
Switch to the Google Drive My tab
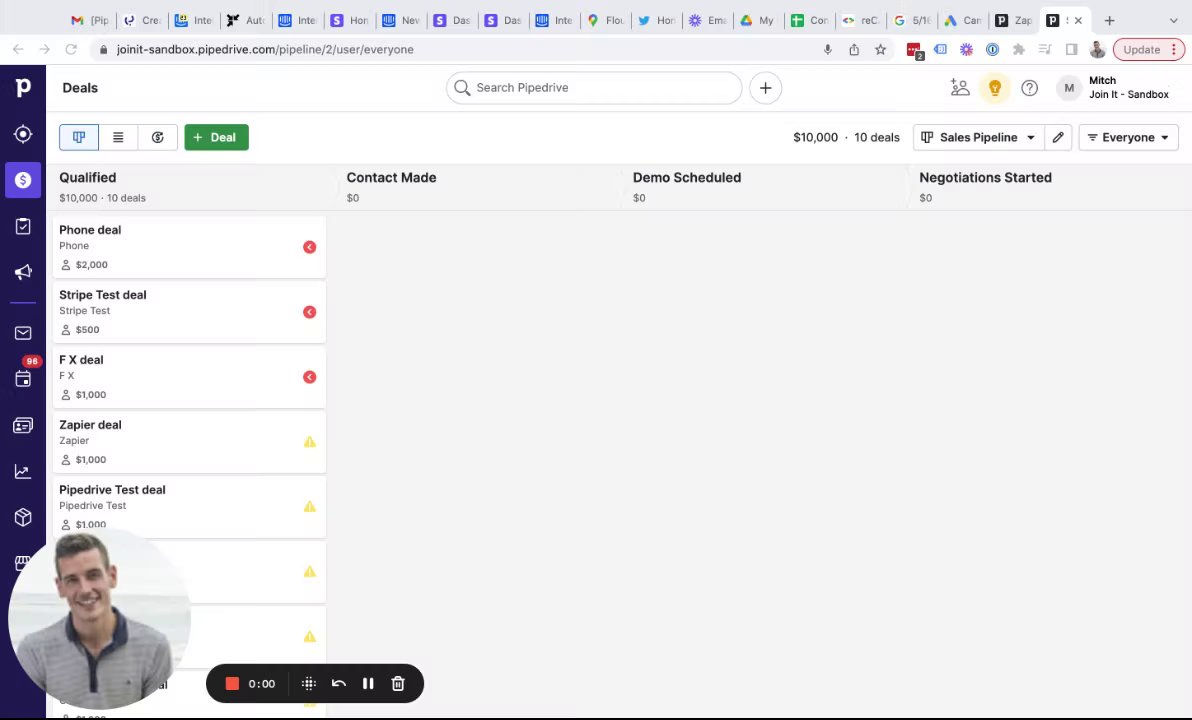758,21
